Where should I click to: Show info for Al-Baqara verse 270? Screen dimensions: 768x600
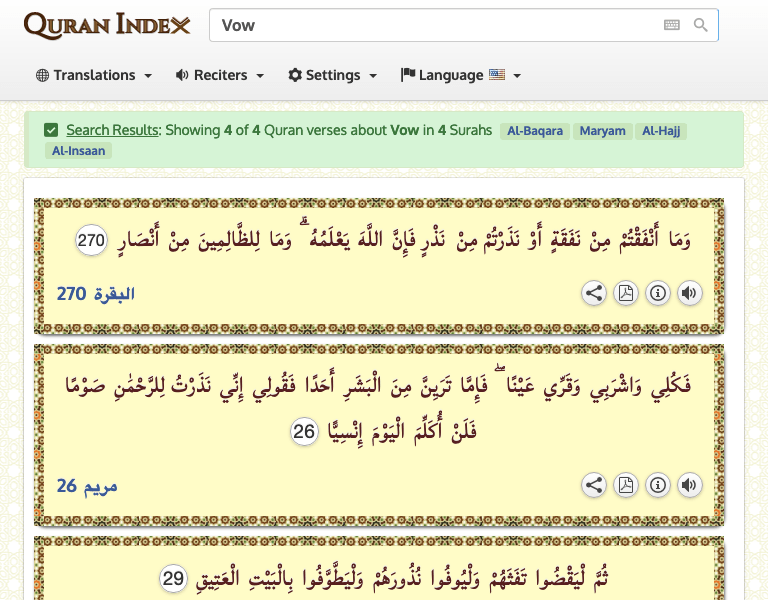pyautogui.click(x=657, y=293)
